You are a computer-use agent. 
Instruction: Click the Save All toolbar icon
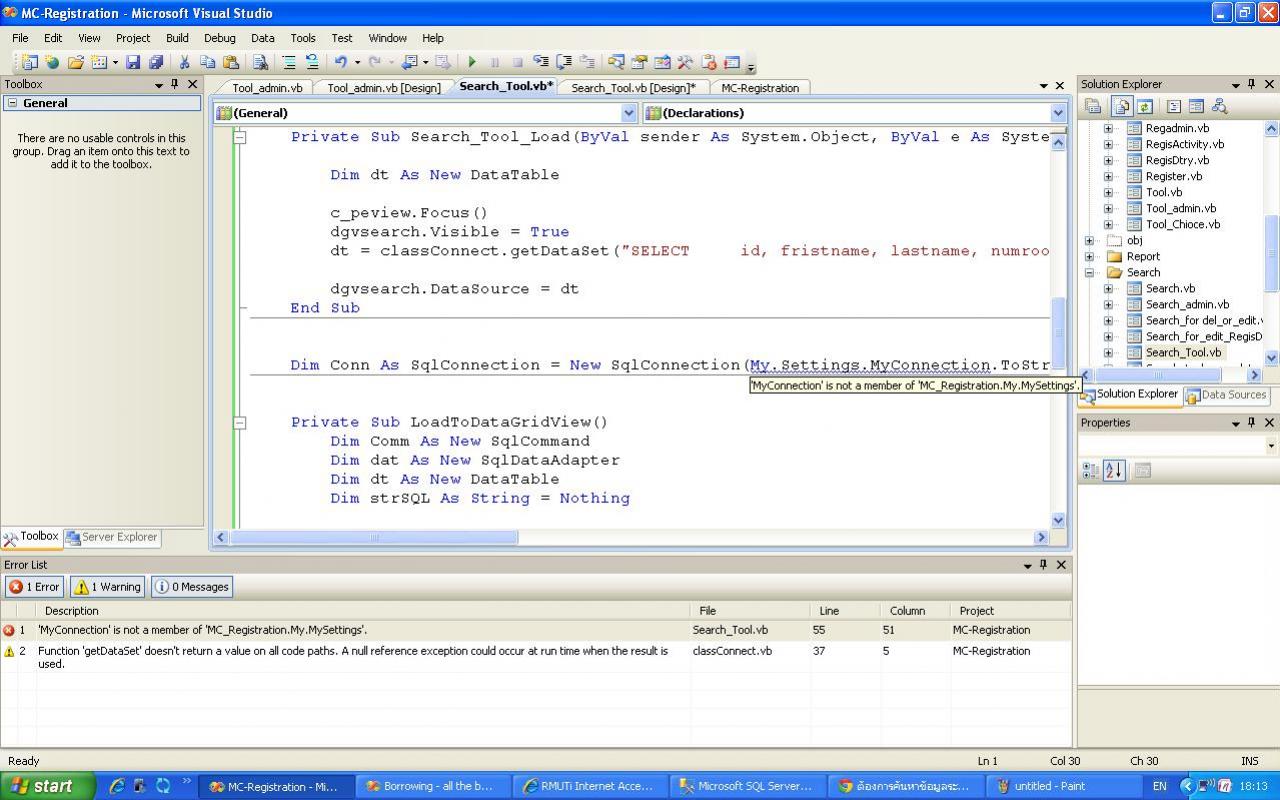[156, 62]
